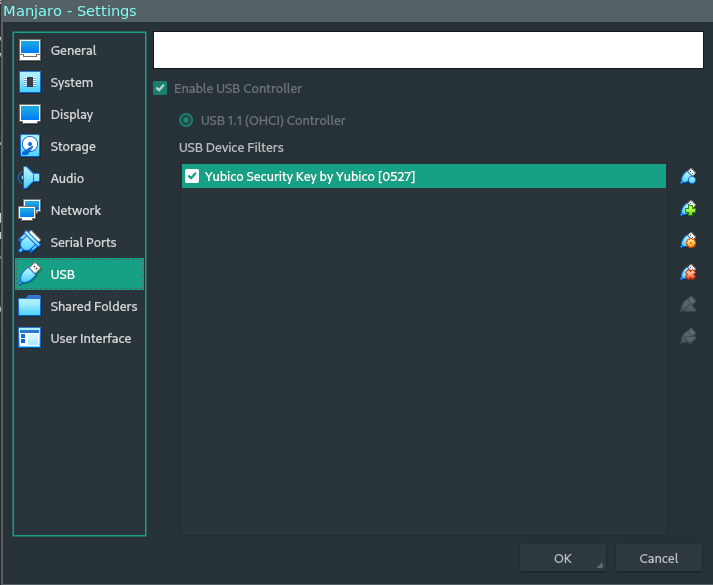Image resolution: width=713 pixels, height=585 pixels.
Task: Click the add empty USB filter icon
Action: coord(688,177)
